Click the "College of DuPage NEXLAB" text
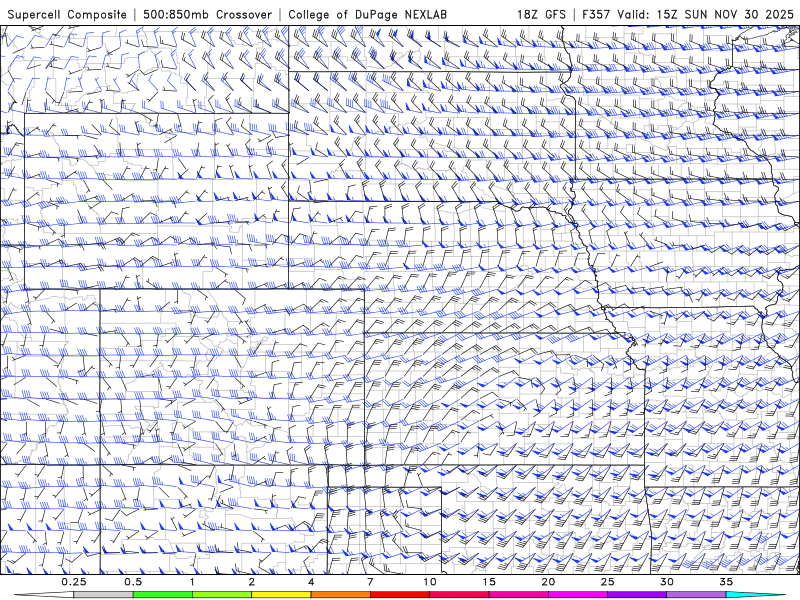800x600 pixels. point(367,15)
